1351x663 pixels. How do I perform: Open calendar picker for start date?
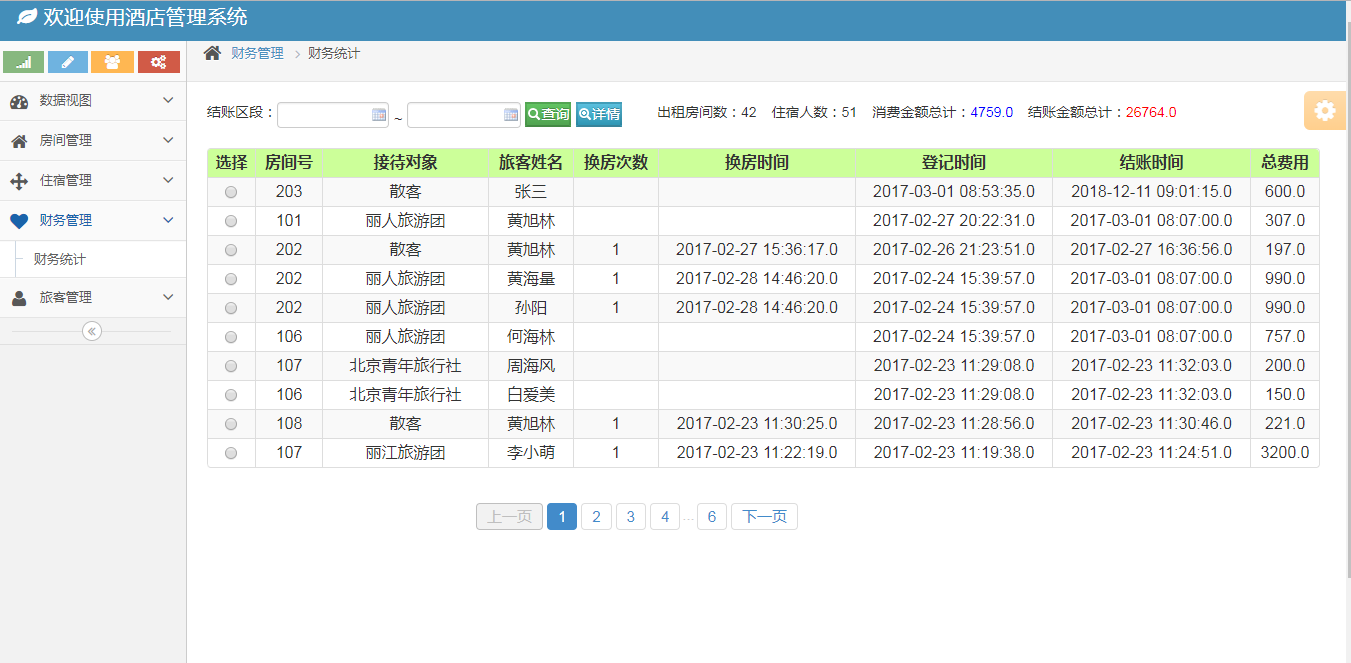[x=379, y=115]
